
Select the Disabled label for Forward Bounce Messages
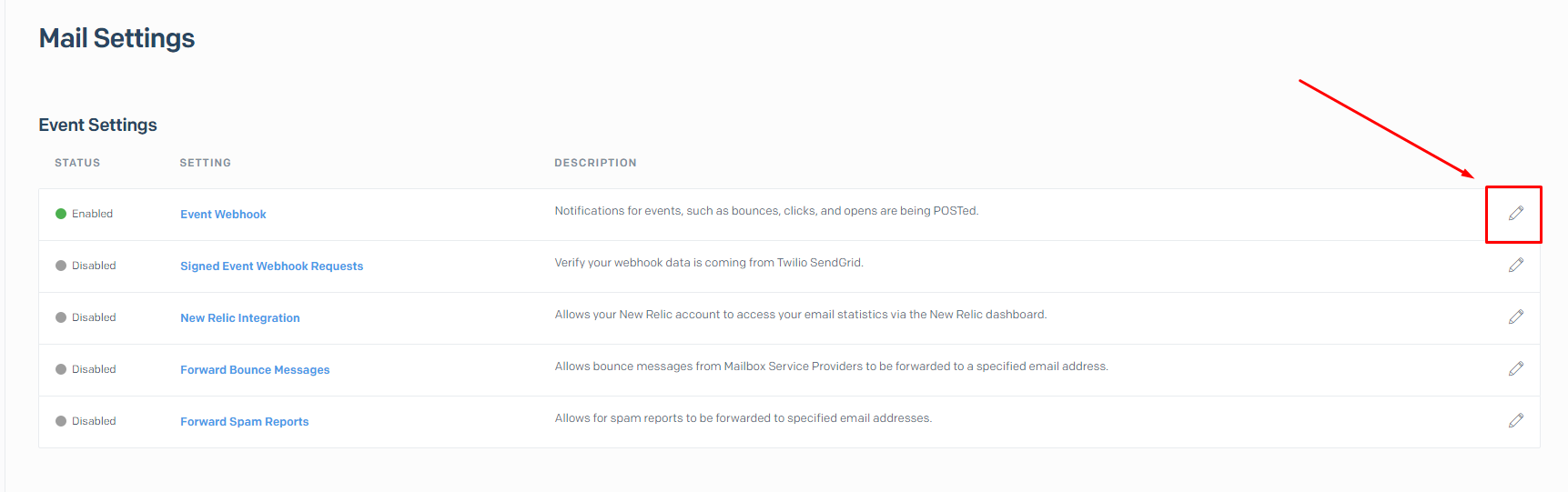coord(94,369)
